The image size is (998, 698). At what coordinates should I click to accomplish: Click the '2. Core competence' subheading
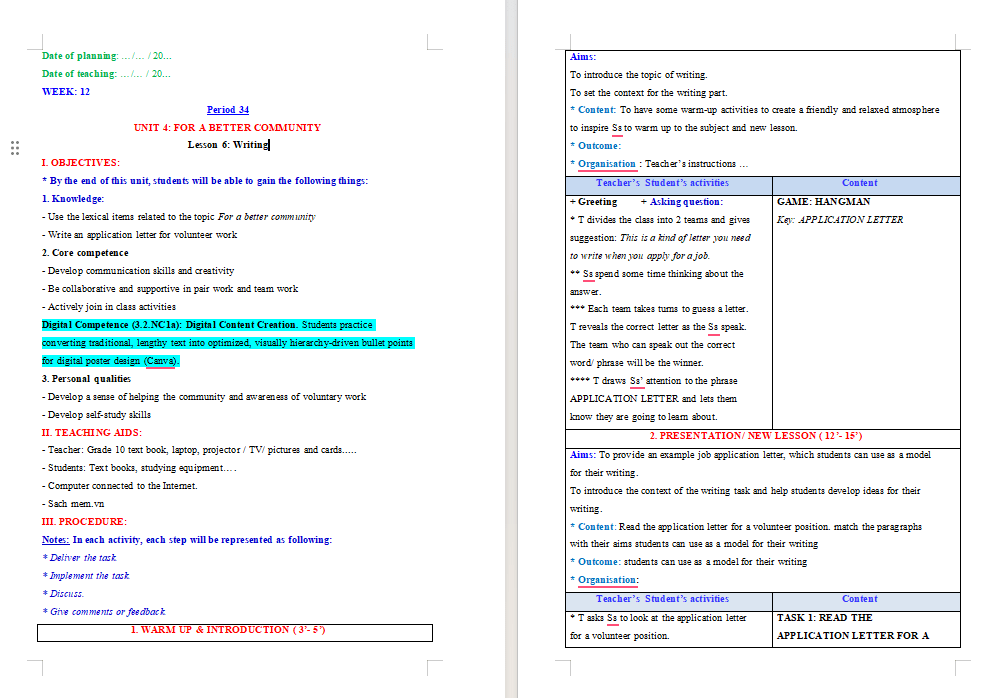85,253
